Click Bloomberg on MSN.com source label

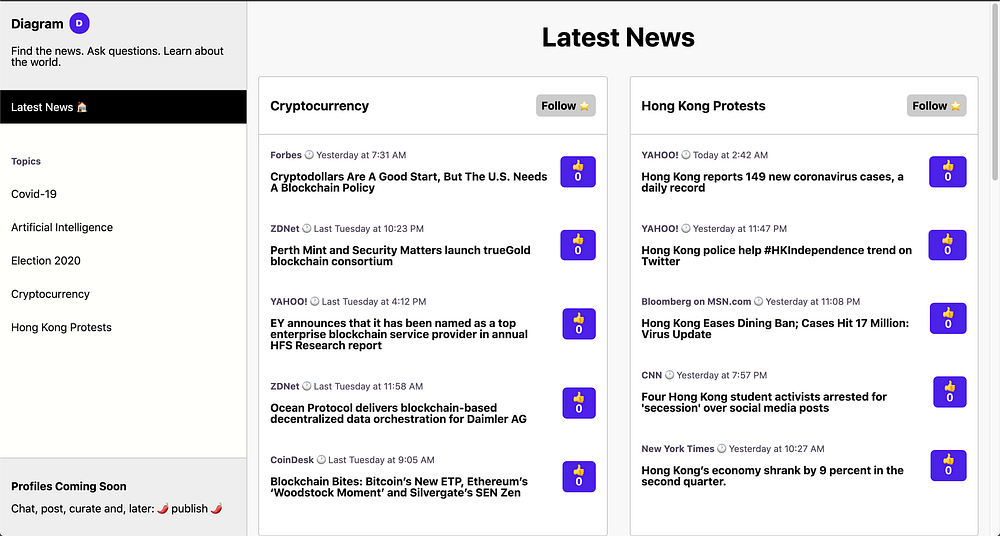(696, 301)
